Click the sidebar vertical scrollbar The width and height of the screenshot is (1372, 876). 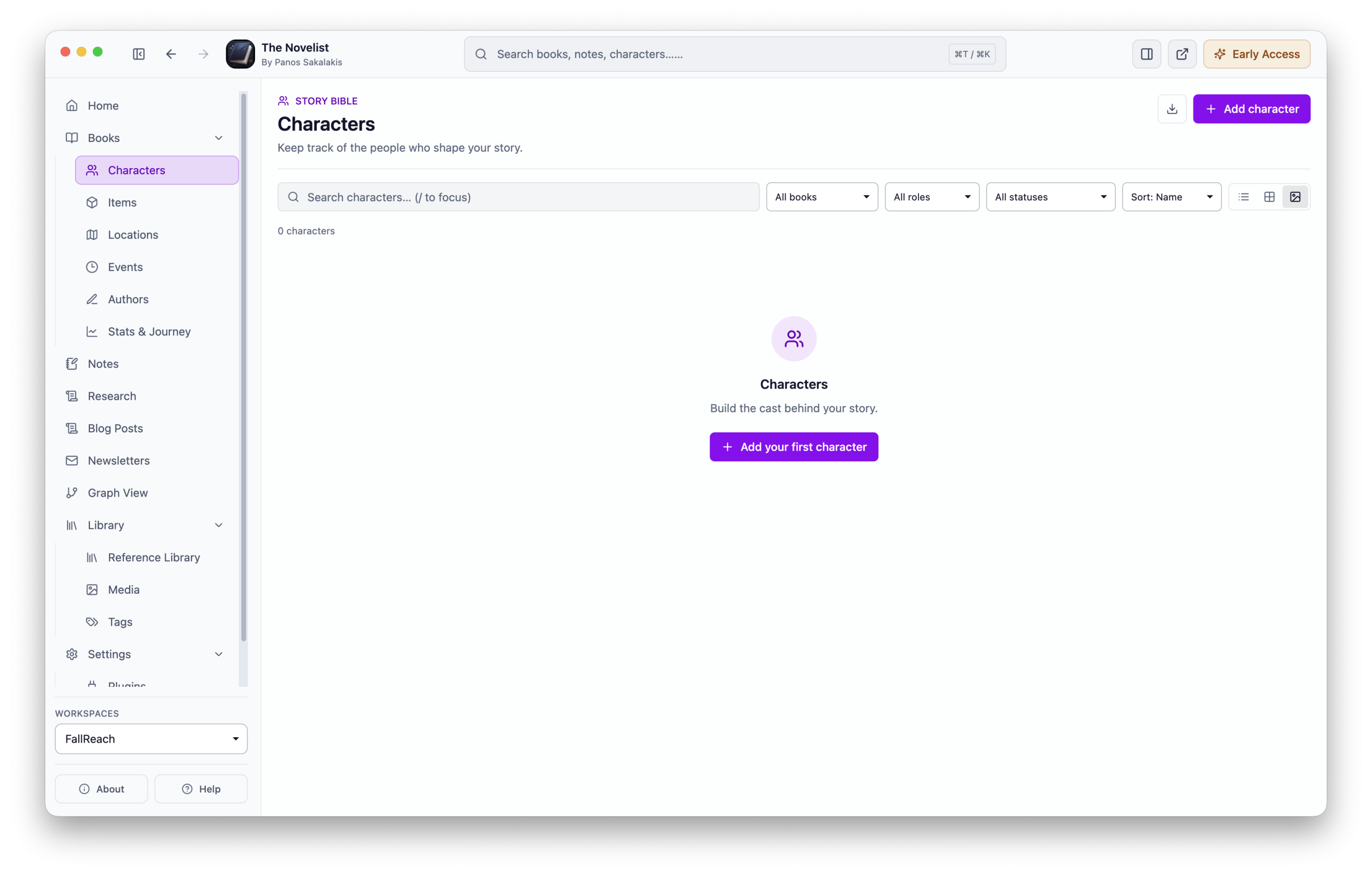pos(243,368)
